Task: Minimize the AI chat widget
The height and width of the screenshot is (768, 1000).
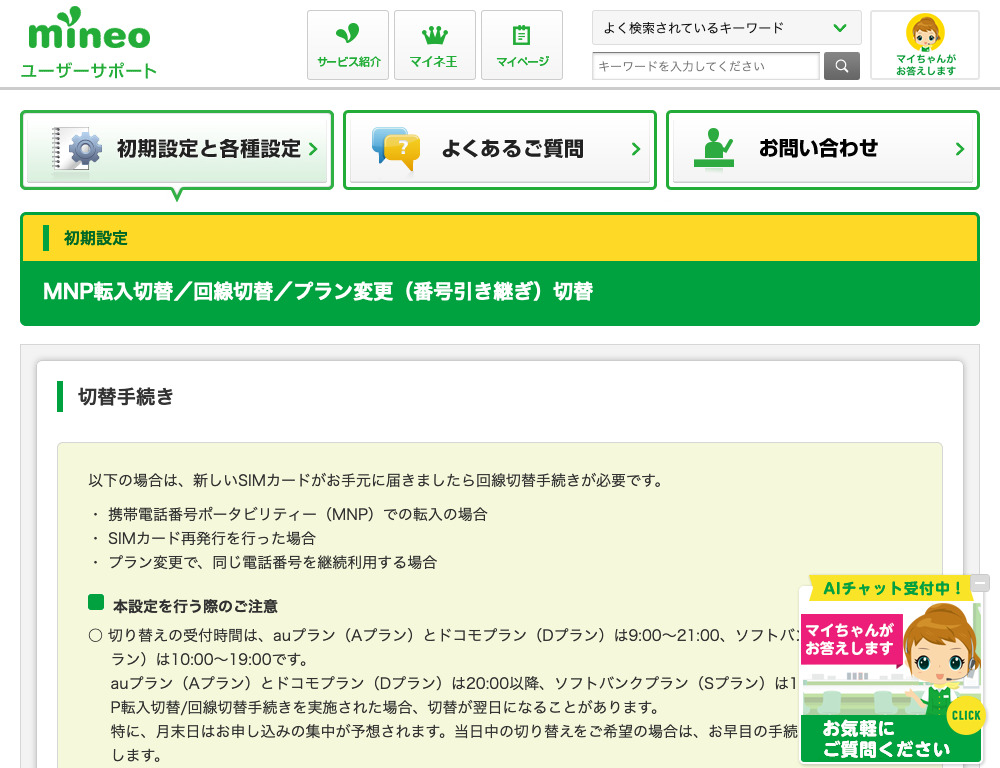Action: [x=981, y=582]
